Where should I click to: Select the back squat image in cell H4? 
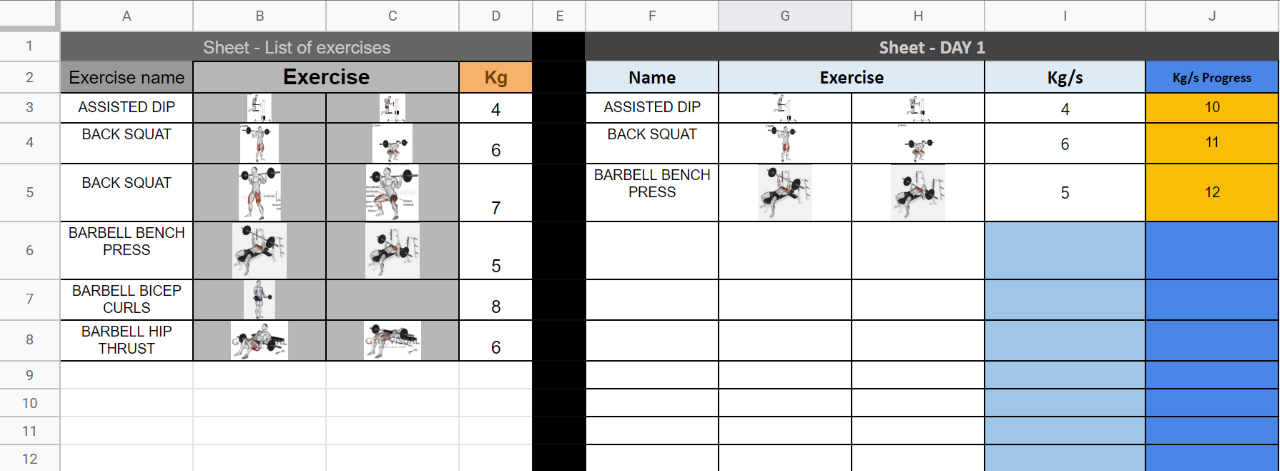pos(918,144)
